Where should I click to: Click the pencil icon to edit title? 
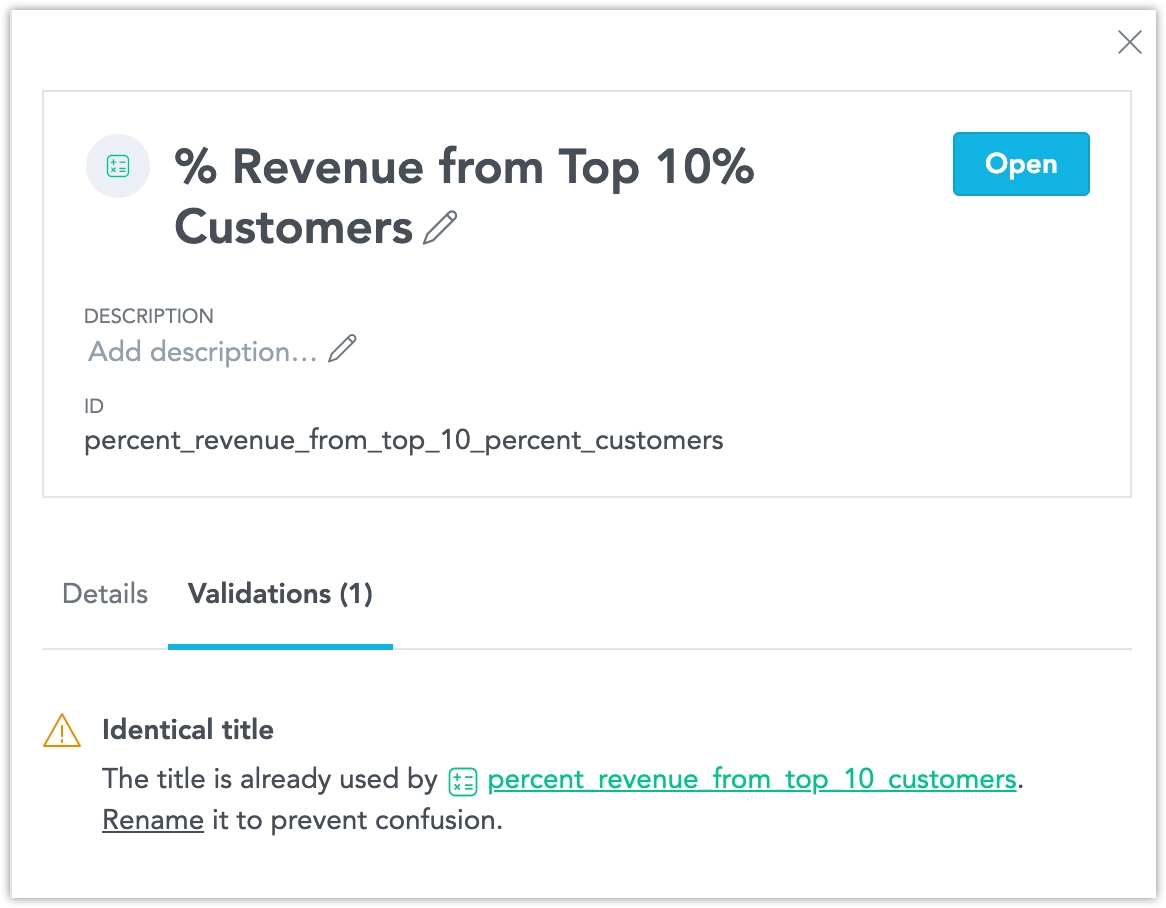coord(440,228)
